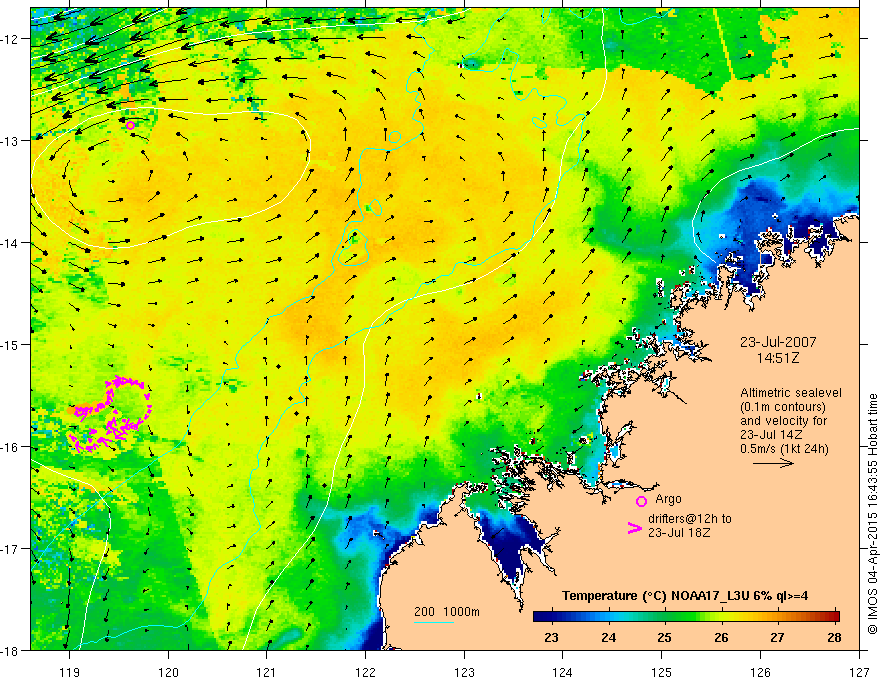The width and height of the screenshot is (880, 680).
Task: Click the '120' longitude axis label
Action: (168, 672)
